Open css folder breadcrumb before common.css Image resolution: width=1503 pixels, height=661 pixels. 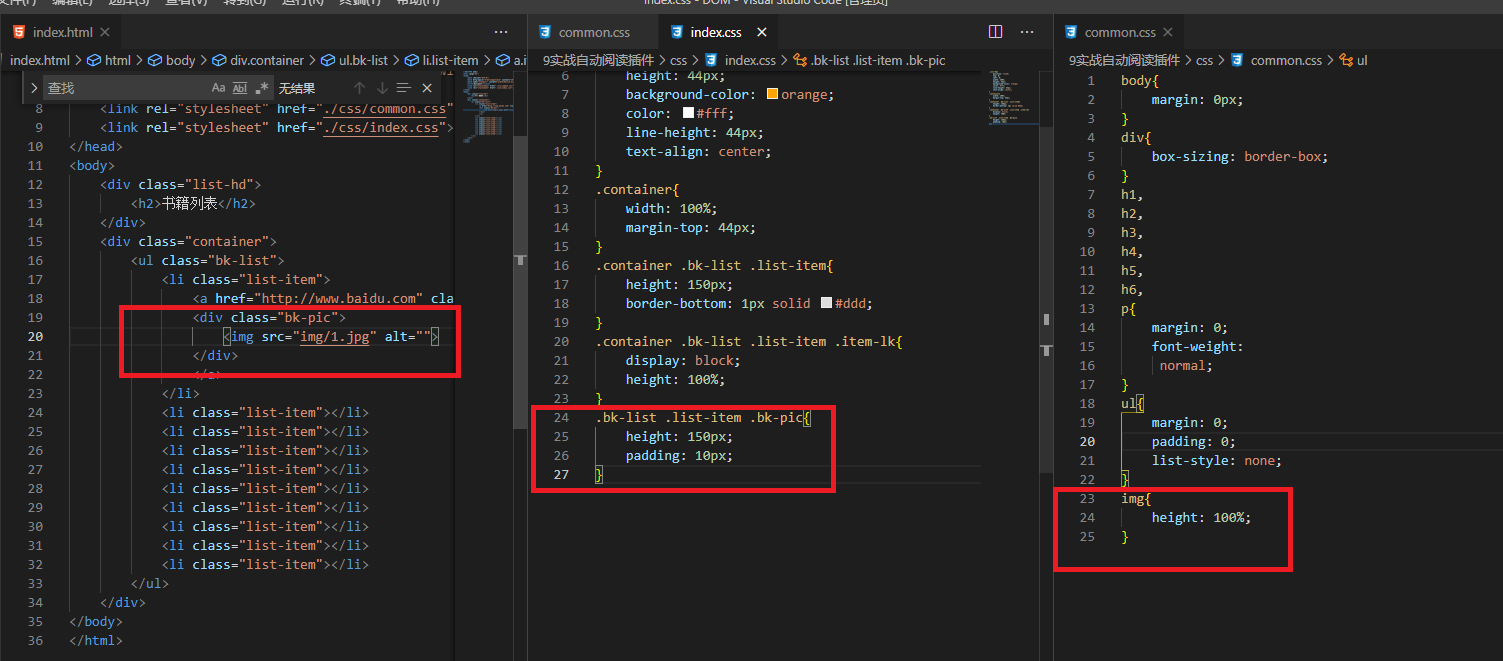1204,60
